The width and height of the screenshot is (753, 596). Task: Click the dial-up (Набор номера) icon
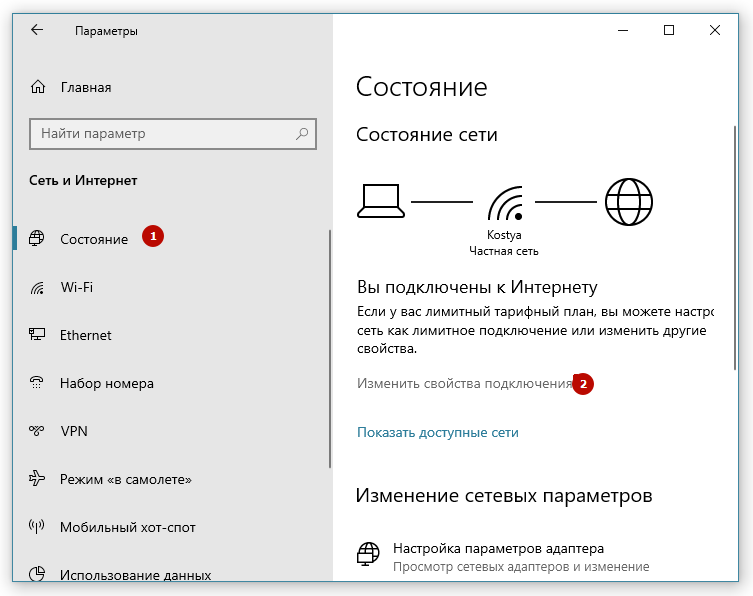(37, 383)
